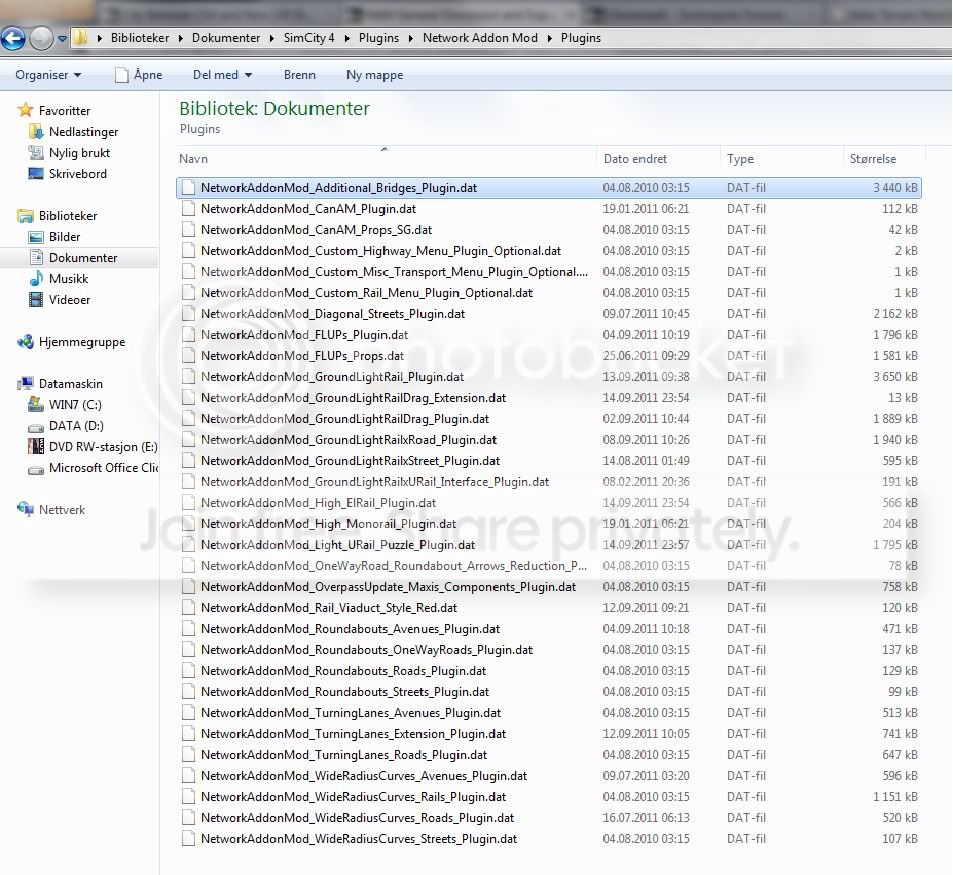Select NetworkAddonMod_Custom_Rail_Menu_Plugin_Optional.dat file
Screen dimensions: 953x875
(549, 293)
